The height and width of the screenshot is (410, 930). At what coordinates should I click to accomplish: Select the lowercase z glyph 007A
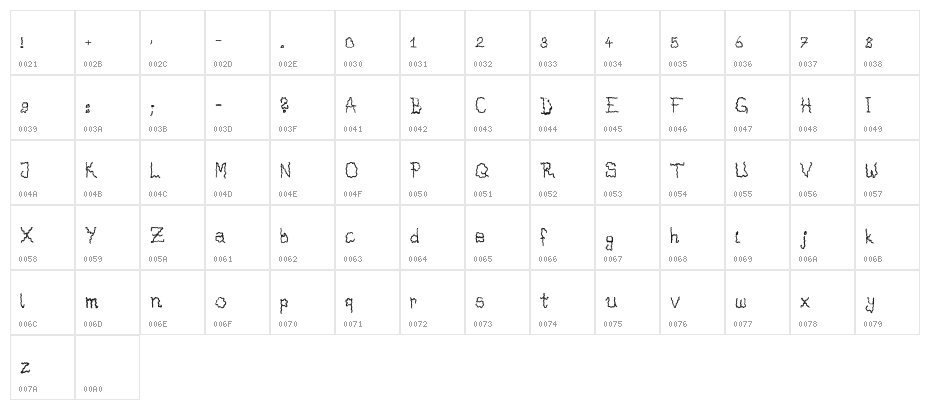coord(42,368)
